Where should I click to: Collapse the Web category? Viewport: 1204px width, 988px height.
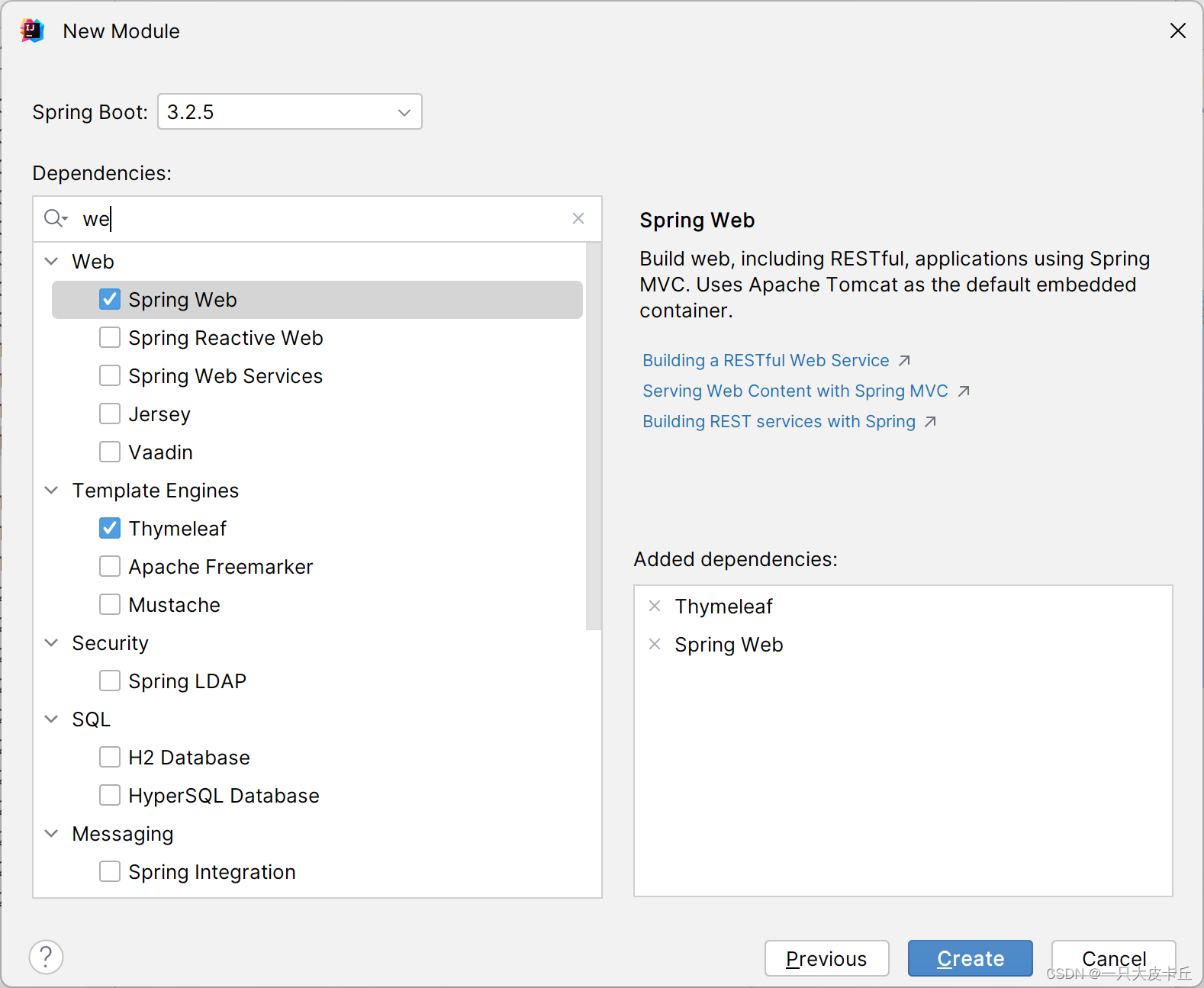pyautogui.click(x=51, y=261)
